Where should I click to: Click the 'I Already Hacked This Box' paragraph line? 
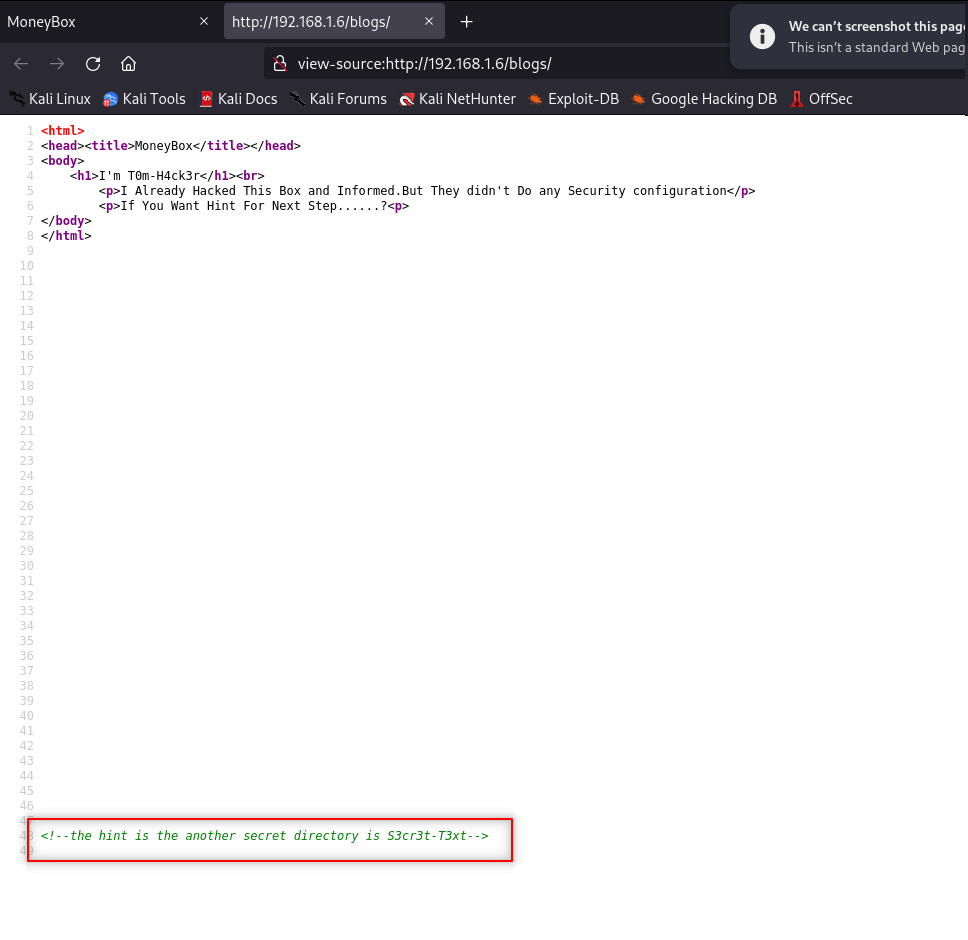point(427,191)
